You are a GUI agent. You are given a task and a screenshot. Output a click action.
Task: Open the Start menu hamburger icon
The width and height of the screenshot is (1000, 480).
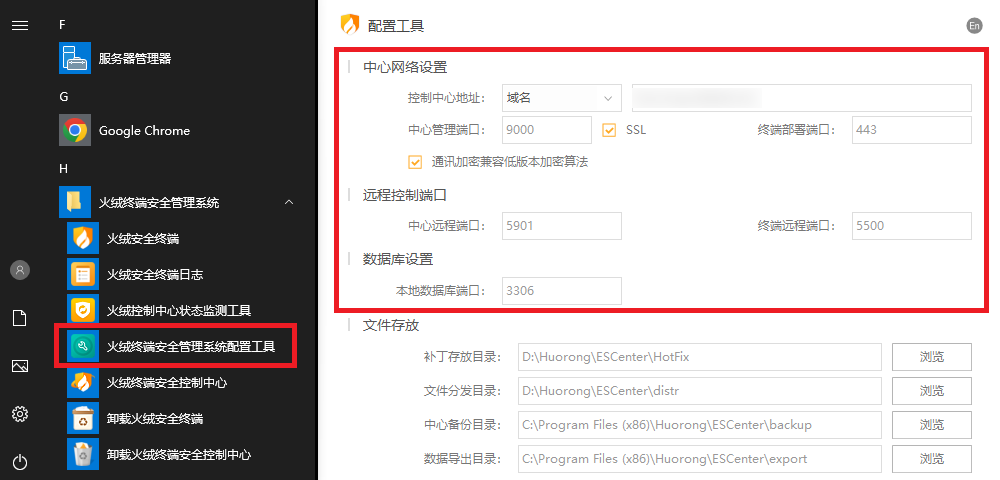(x=20, y=25)
